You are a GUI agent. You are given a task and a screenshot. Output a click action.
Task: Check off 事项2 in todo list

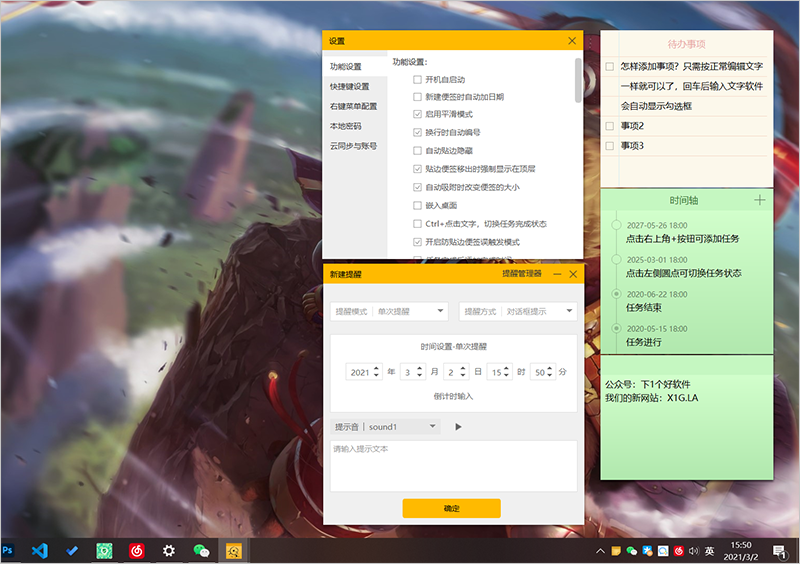609,126
